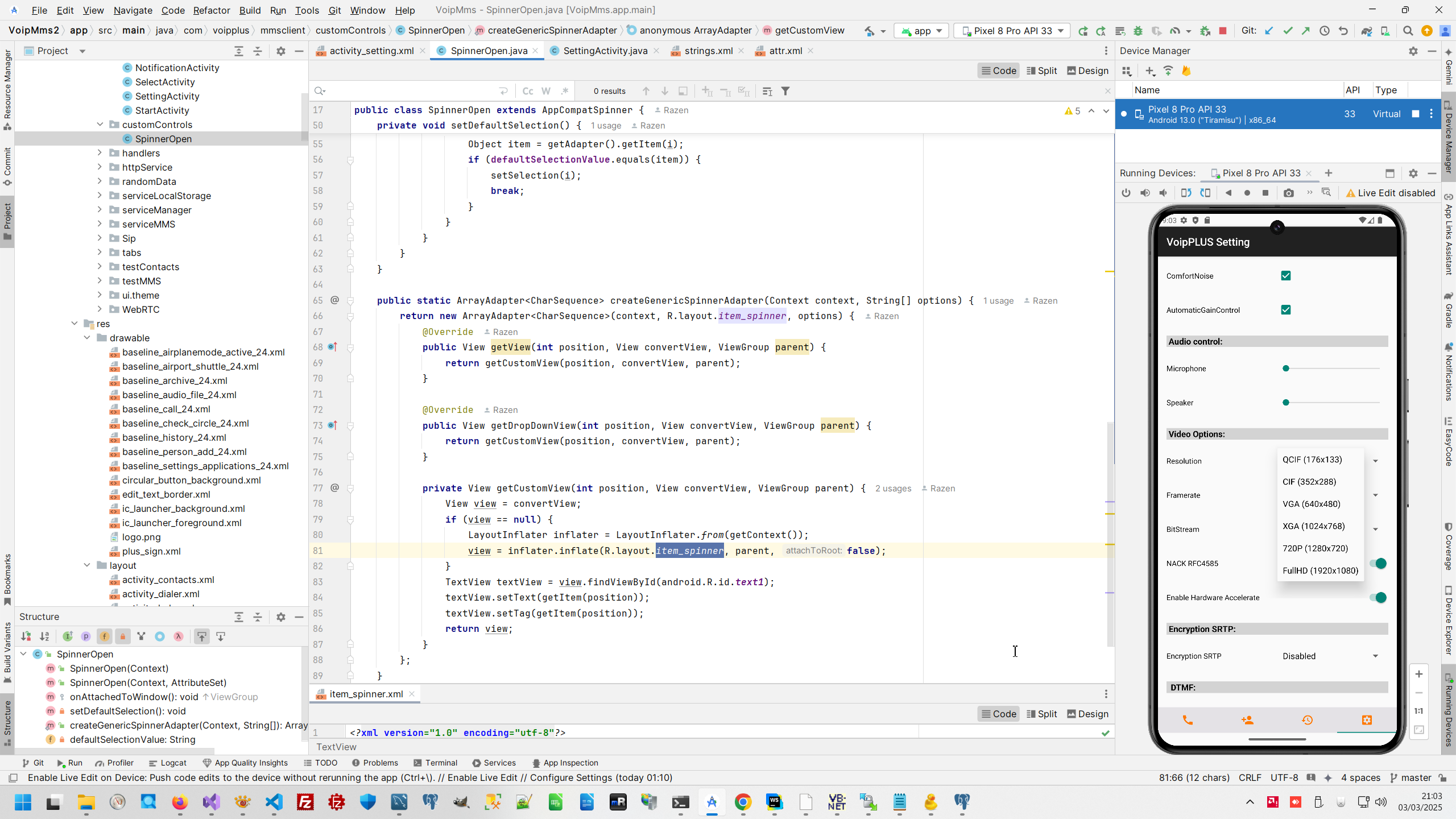Viewport: 1456px width, 819px height.
Task: Open the Refactor menu
Action: pyautogui.click(x=211, y=10)
